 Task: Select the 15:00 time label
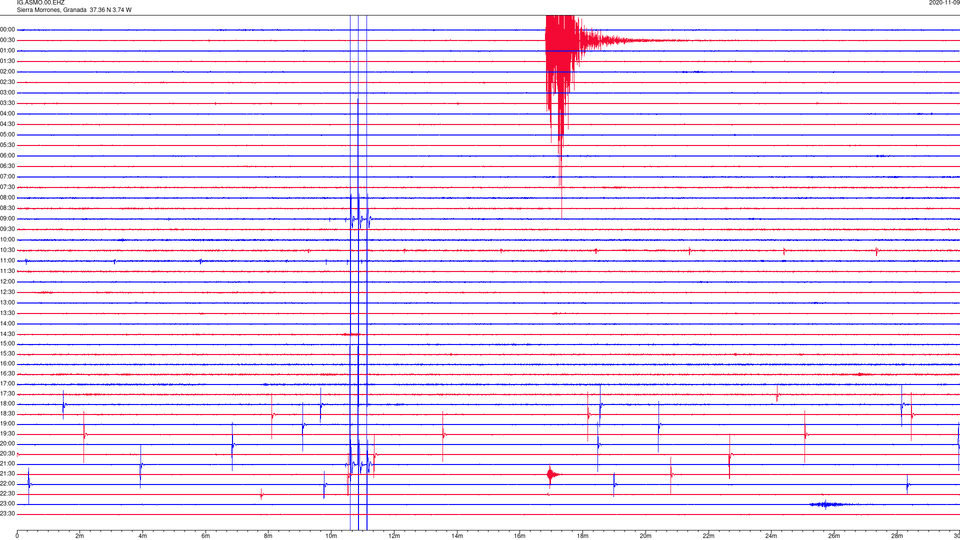[7, 343]
